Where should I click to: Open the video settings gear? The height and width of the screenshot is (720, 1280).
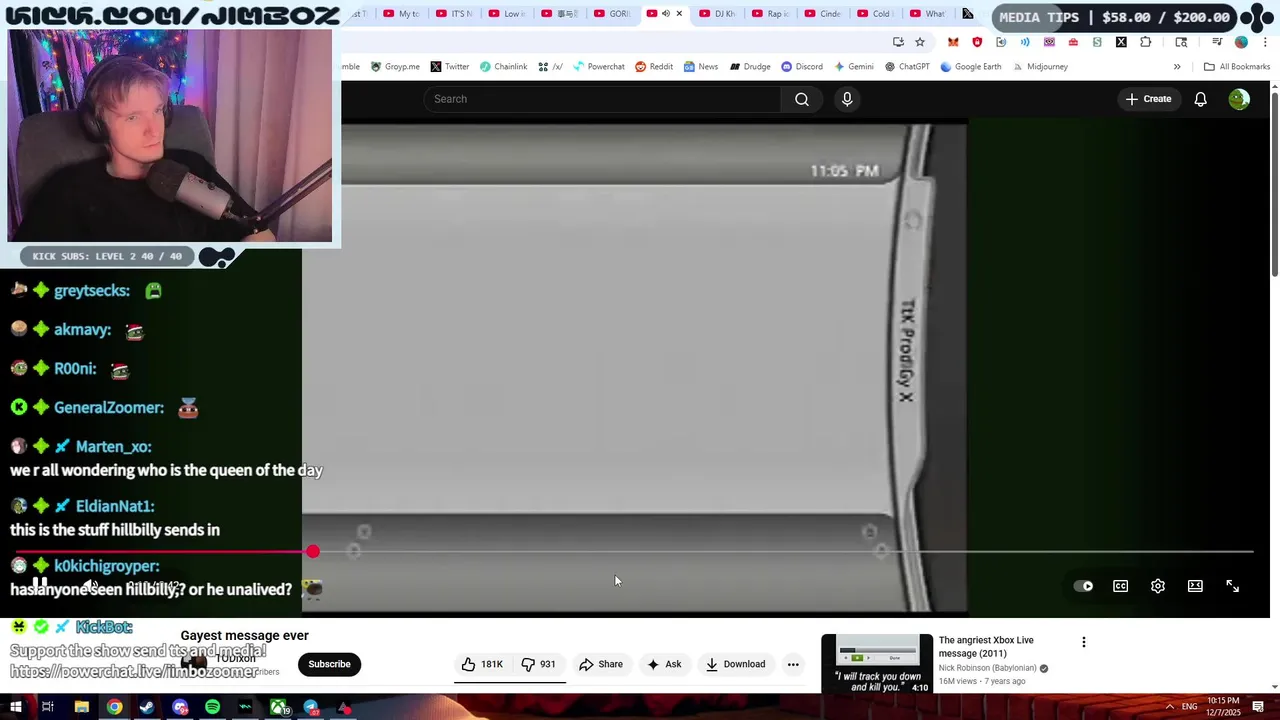[x=1158, y=586]
